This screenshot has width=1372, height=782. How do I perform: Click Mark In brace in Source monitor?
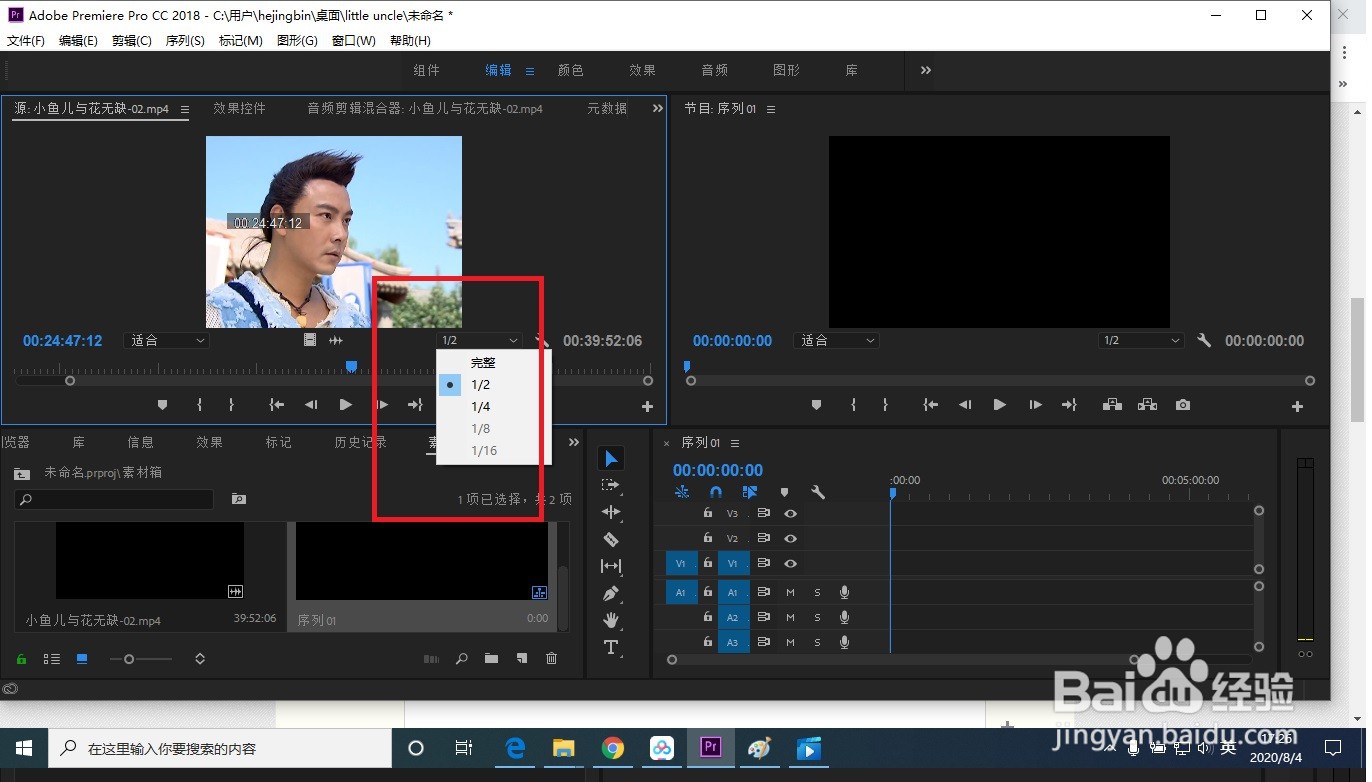199,405
